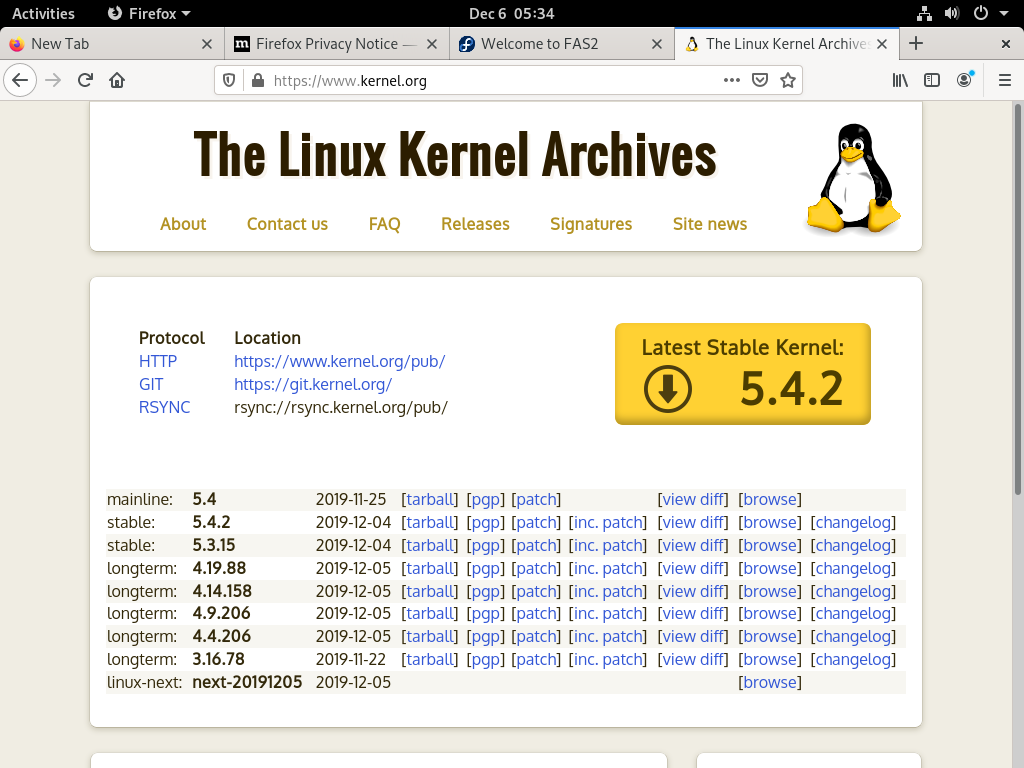This screenshot has width=1024, height=768.
Task: Visit the Releases page
Action: click(x=475, y=224)
